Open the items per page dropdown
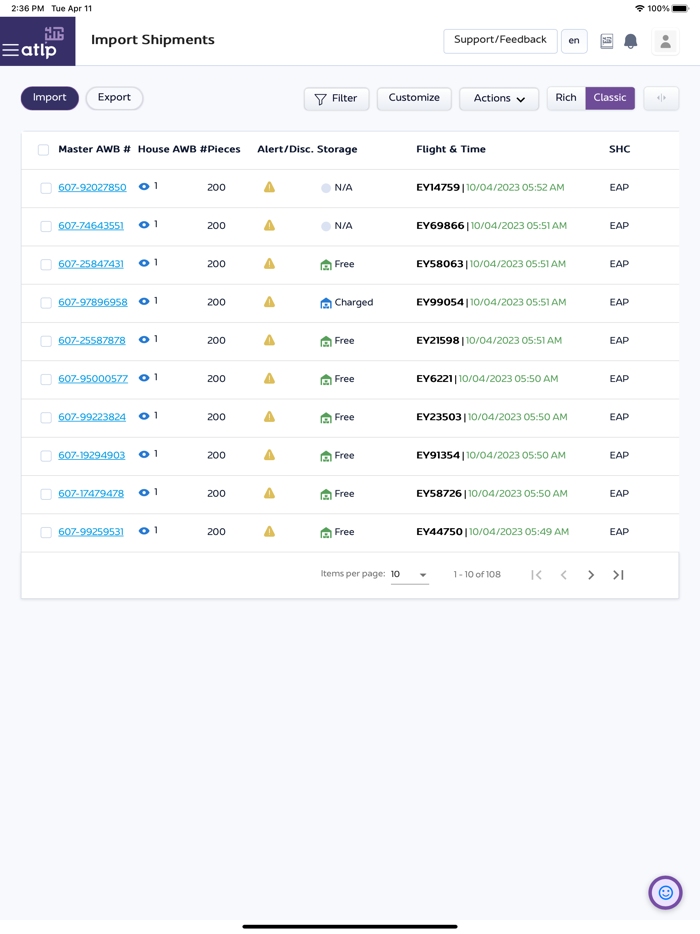The height and width of the screenshot is (934, 700). [x=409, y=575]
